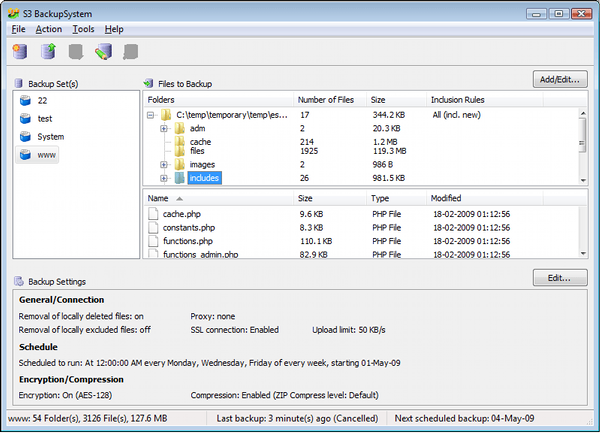Click the cache folder icon
600x433 pixels.
point(179,141)
